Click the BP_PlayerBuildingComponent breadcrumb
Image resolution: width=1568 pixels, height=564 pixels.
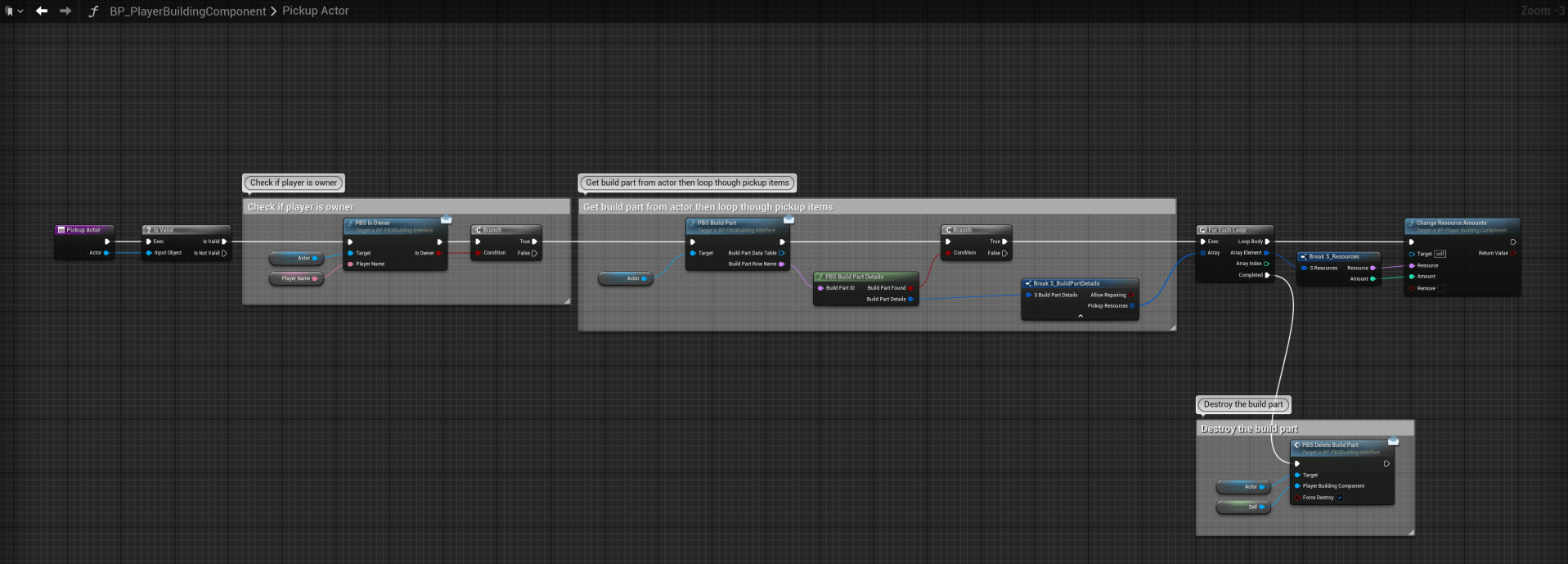(x=187, y=11)
